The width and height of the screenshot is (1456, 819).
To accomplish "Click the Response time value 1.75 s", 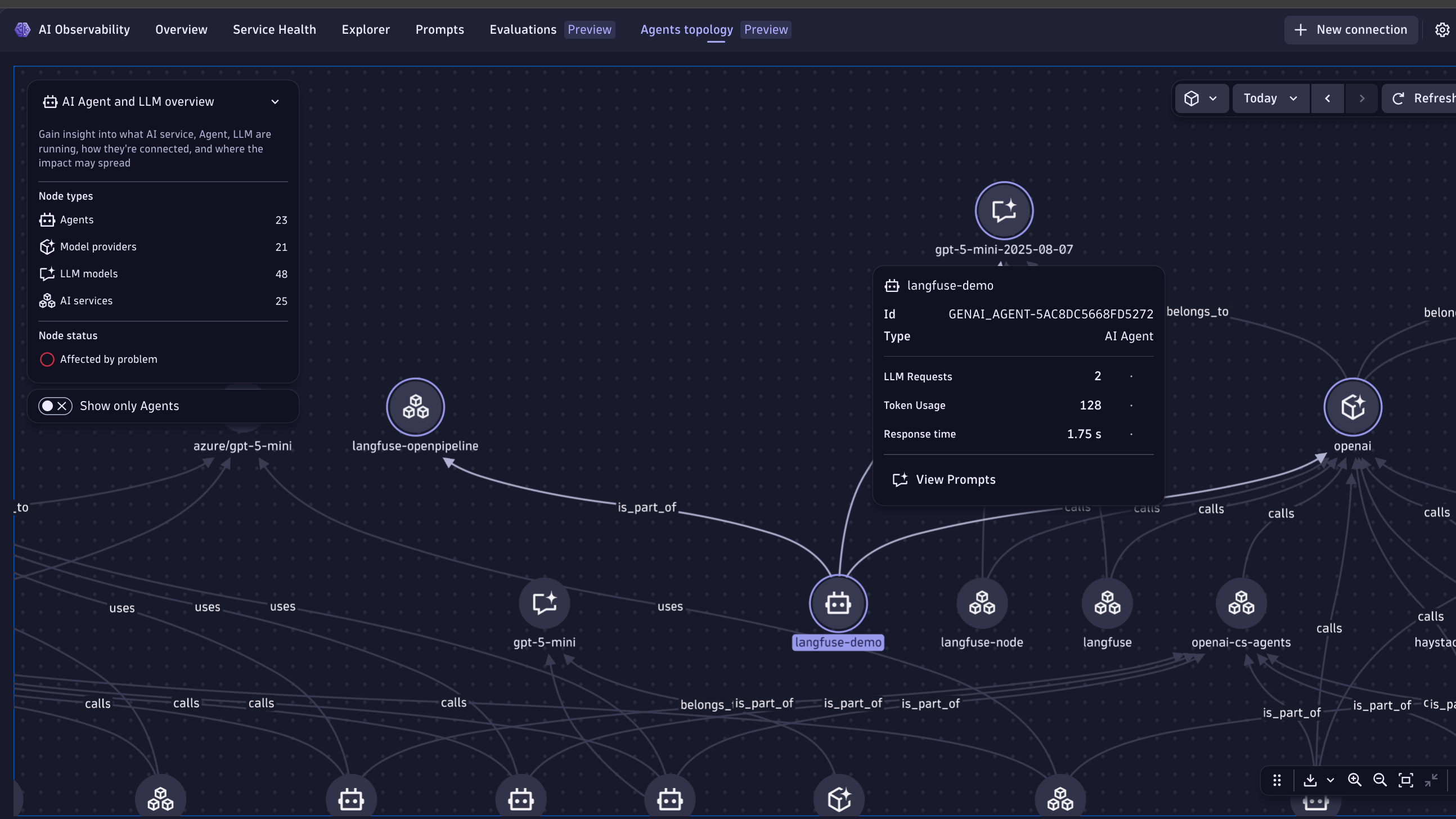I will pos(1084,434).
